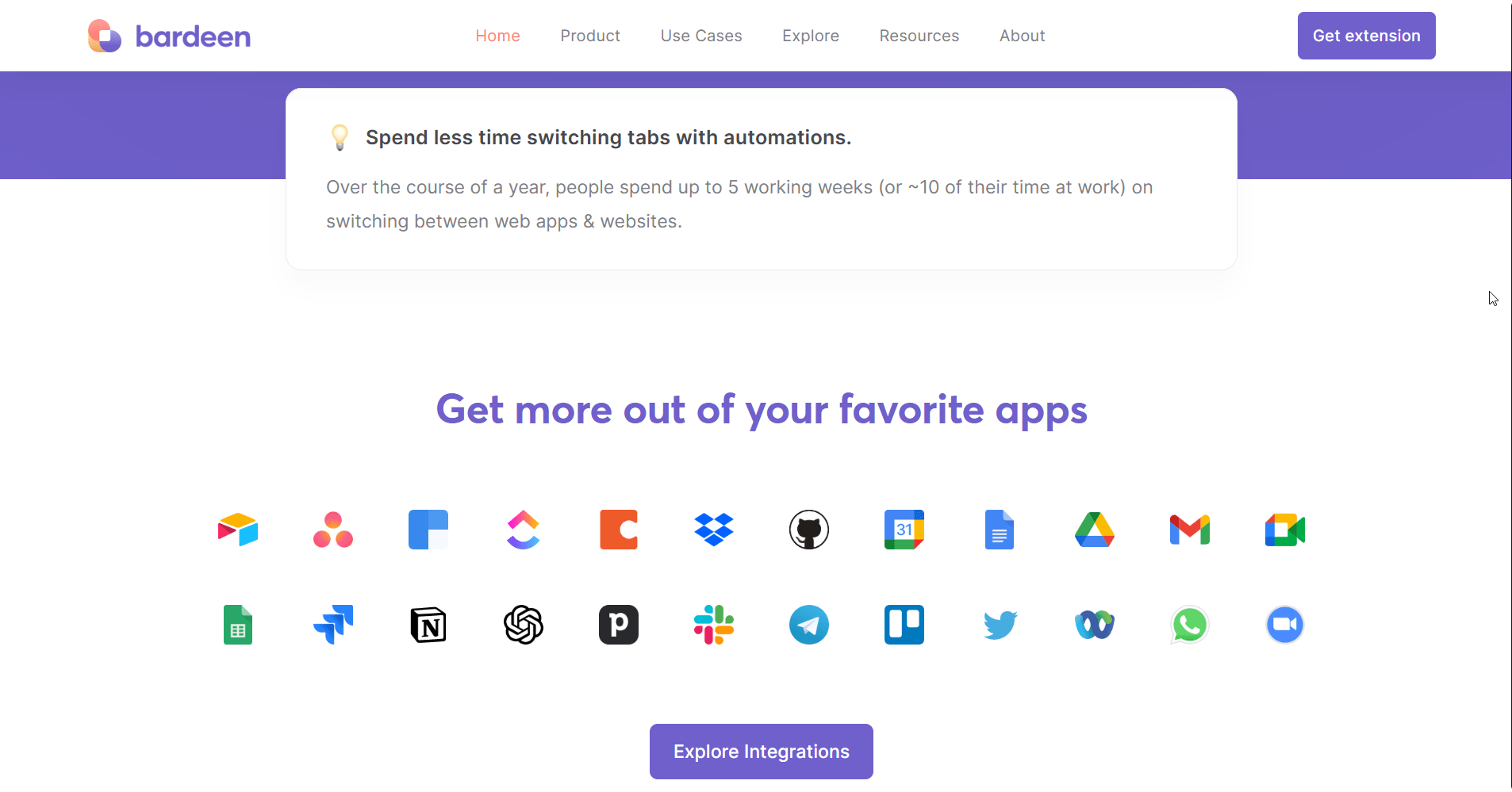Open the Use Cases menu
Screen dimensions: 1512x792
[x=701, y=36]
